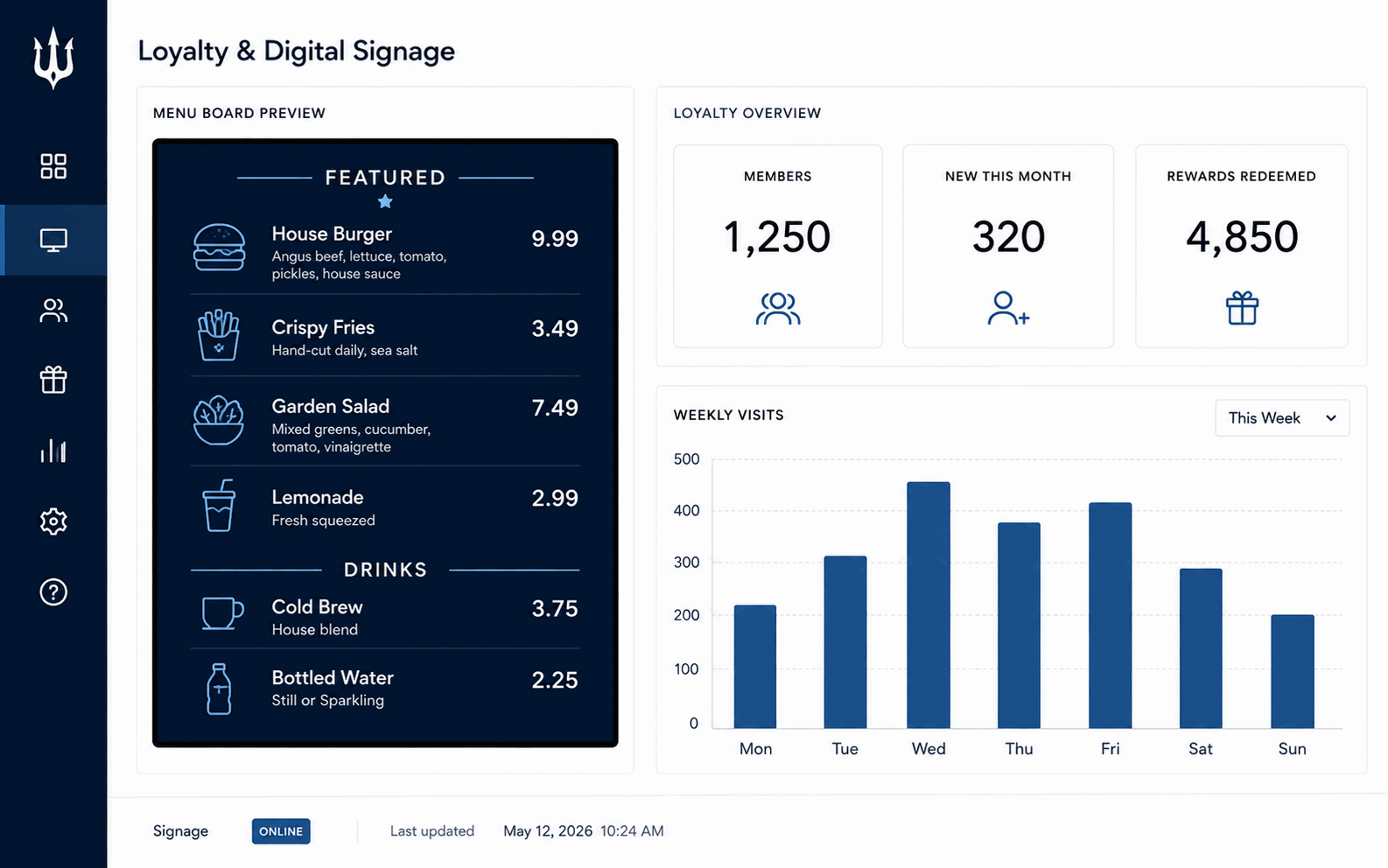The width and height of the screenshot is (1388, 868).
Task: Click the DRINKS section heading
Action: click(x=385, y=570)
